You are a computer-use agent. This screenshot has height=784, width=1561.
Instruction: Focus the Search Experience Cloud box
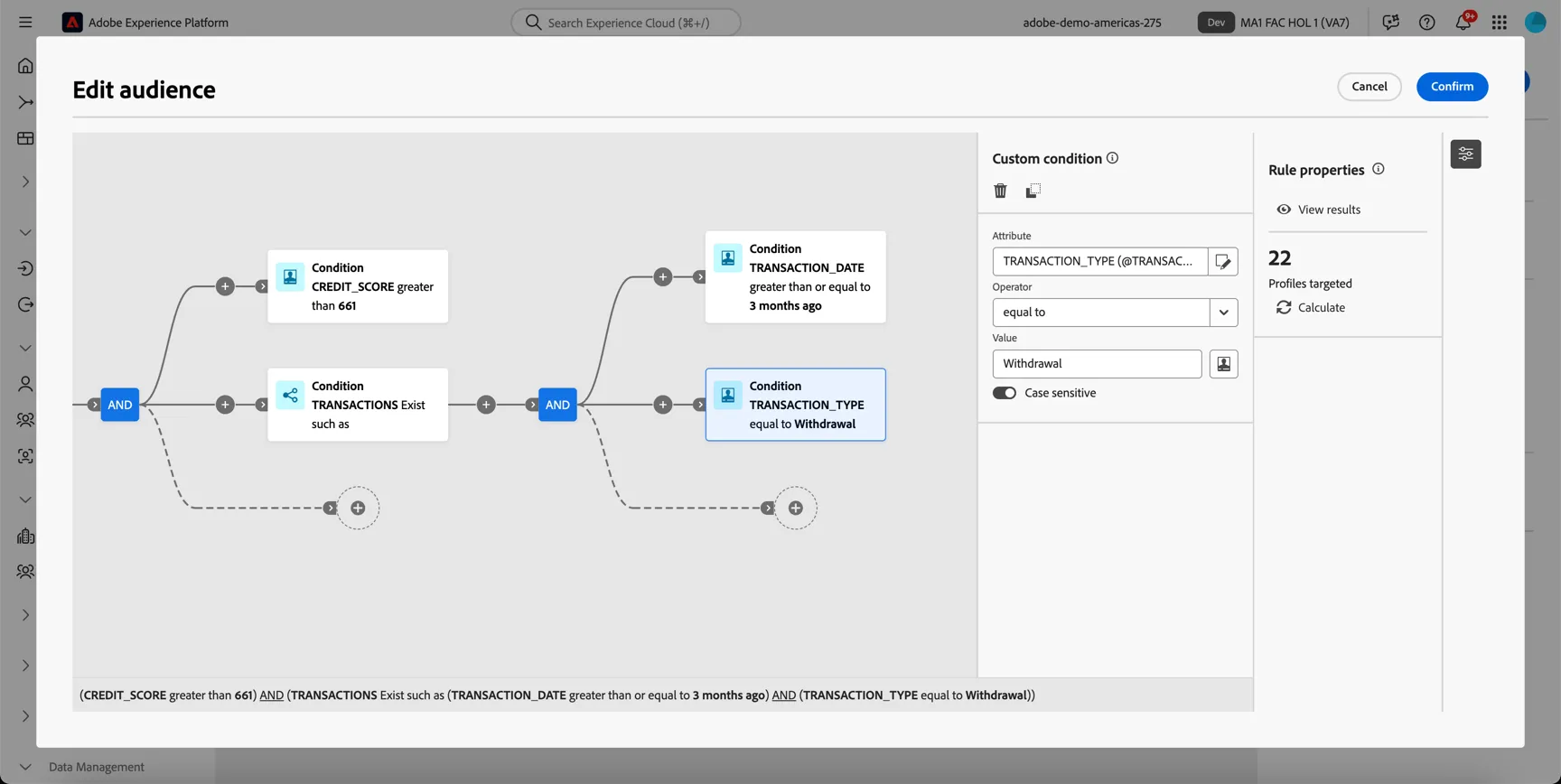pos(626,23)
